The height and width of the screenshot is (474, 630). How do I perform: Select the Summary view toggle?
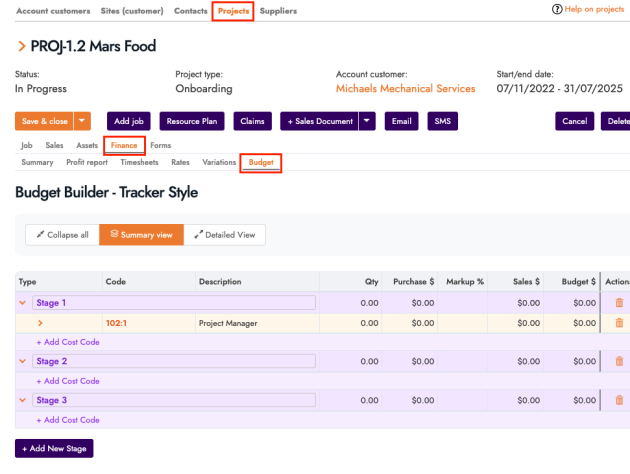[x=141, y=235]
